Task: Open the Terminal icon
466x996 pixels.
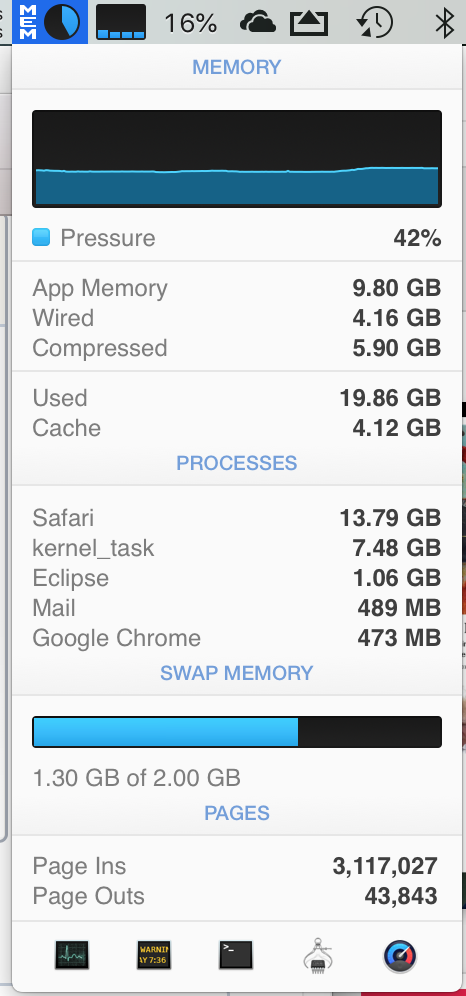Action: (236, 955)
